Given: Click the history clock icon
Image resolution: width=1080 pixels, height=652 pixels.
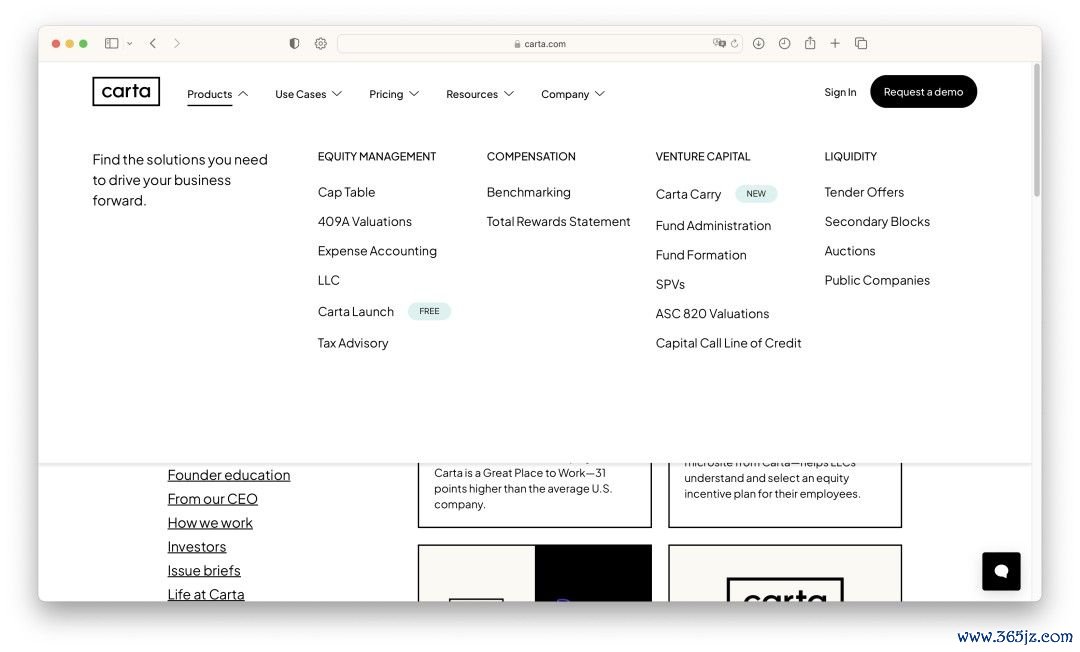Looking at the screenshot, I should coord(785,43).
